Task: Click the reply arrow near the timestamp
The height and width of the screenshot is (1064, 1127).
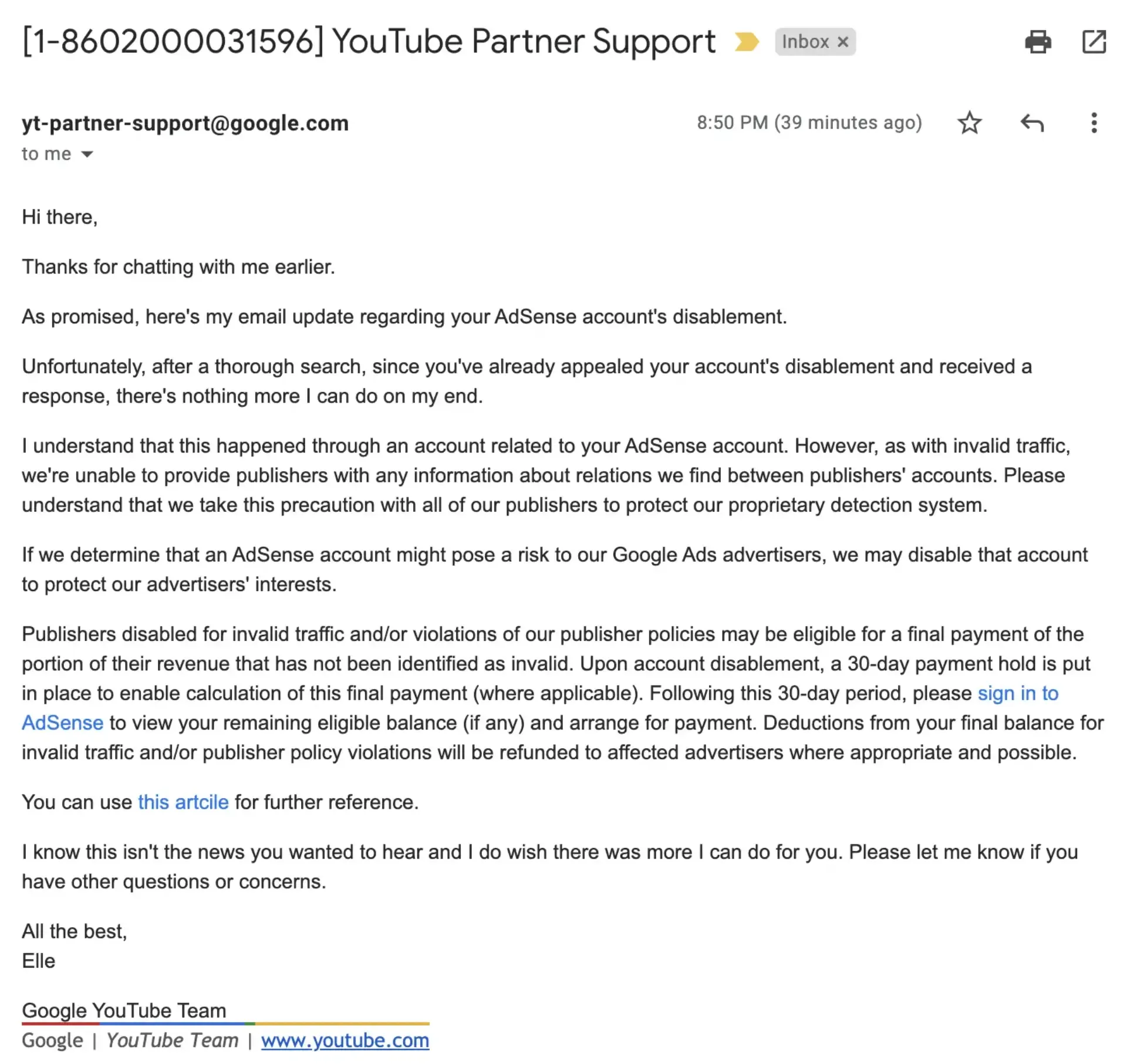Action: [x=1032, y=123]
